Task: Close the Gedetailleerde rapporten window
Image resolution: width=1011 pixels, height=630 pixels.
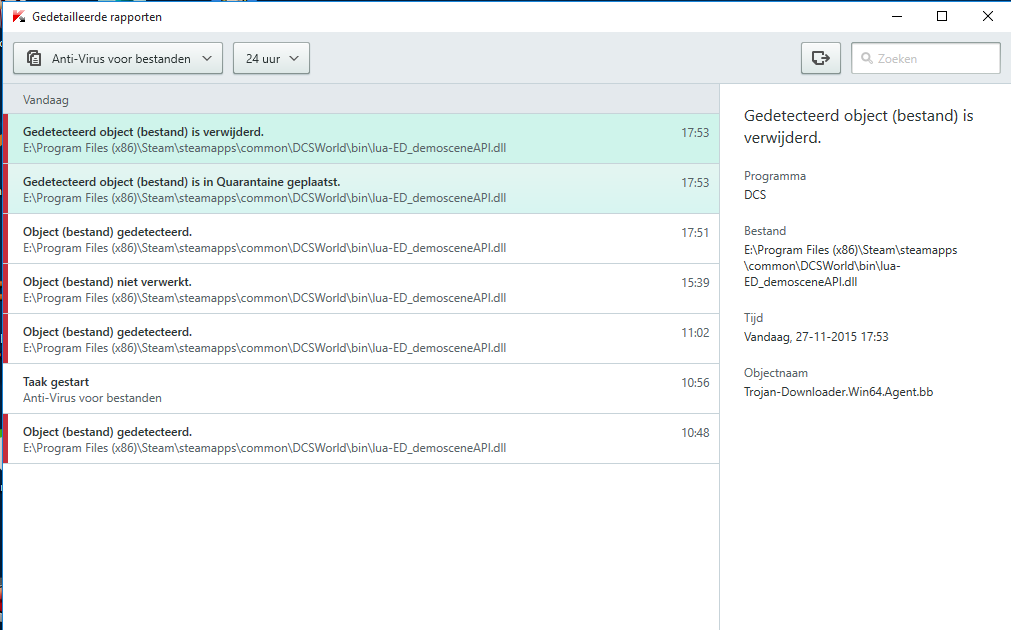Action: click(988, 16)
